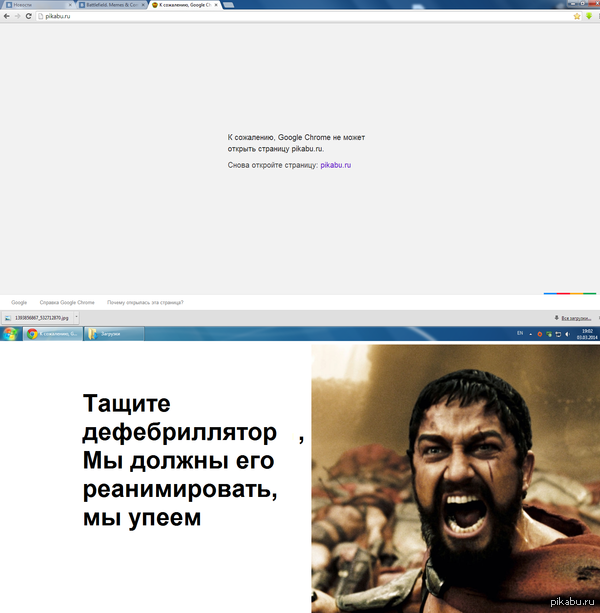Click the purple pikabu.ru reopen link
The height and width of the screenshot is (613, 600).
click(x=336, y=165)
